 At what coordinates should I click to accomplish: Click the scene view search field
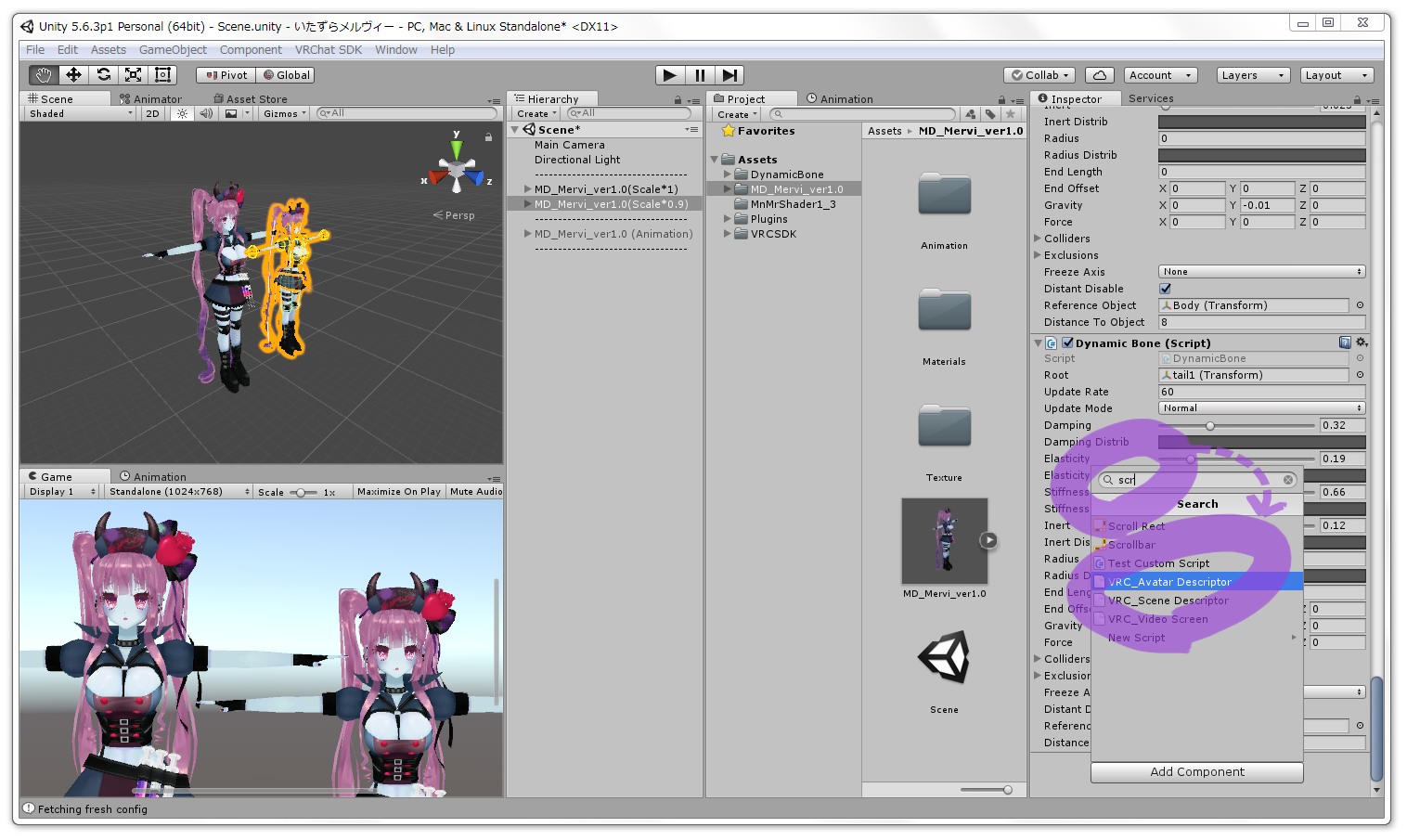click(x=407, y=113)
